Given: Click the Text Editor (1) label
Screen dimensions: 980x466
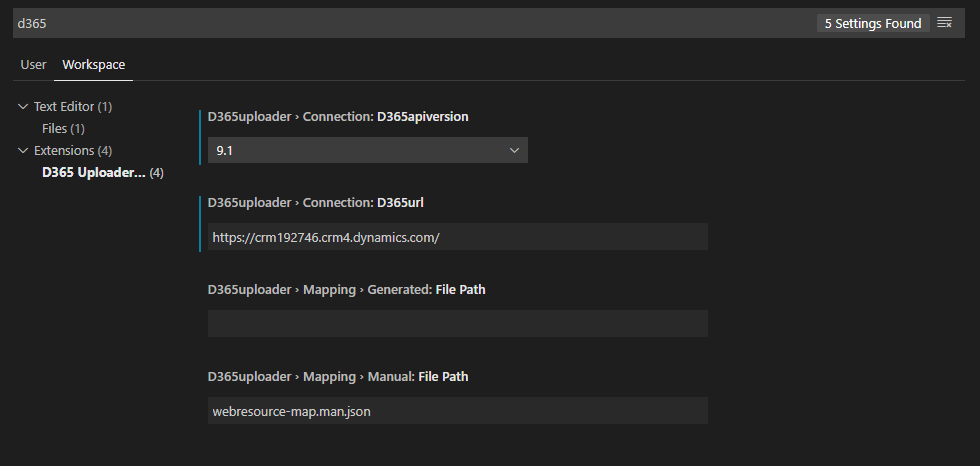Looking at the screenshot, I should coord(72,107).
